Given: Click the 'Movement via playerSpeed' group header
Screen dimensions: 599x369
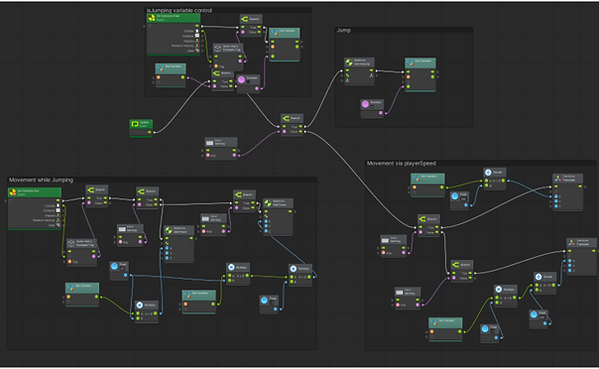Looking at the screenshot, I should [x=401, y=163].
